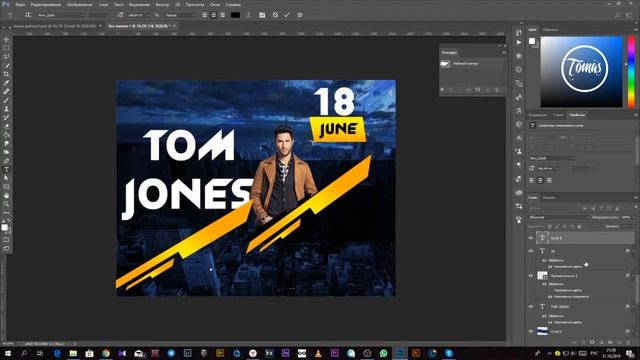Open Skype from the taskbar
640x360 pixels.
[449, 353]
